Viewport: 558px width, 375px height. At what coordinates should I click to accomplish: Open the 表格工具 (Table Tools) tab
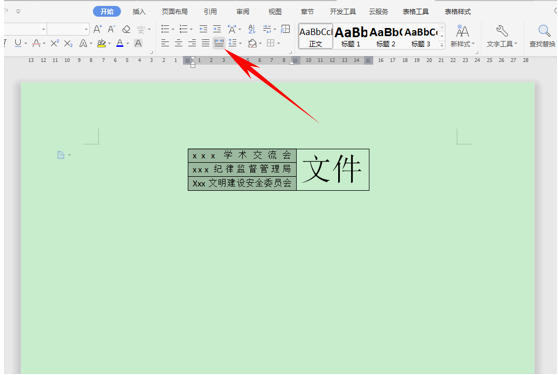pos(415,12)
